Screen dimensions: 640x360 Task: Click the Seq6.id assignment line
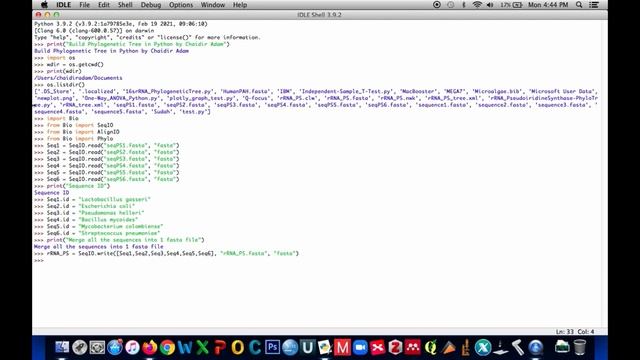click(97, 233)
